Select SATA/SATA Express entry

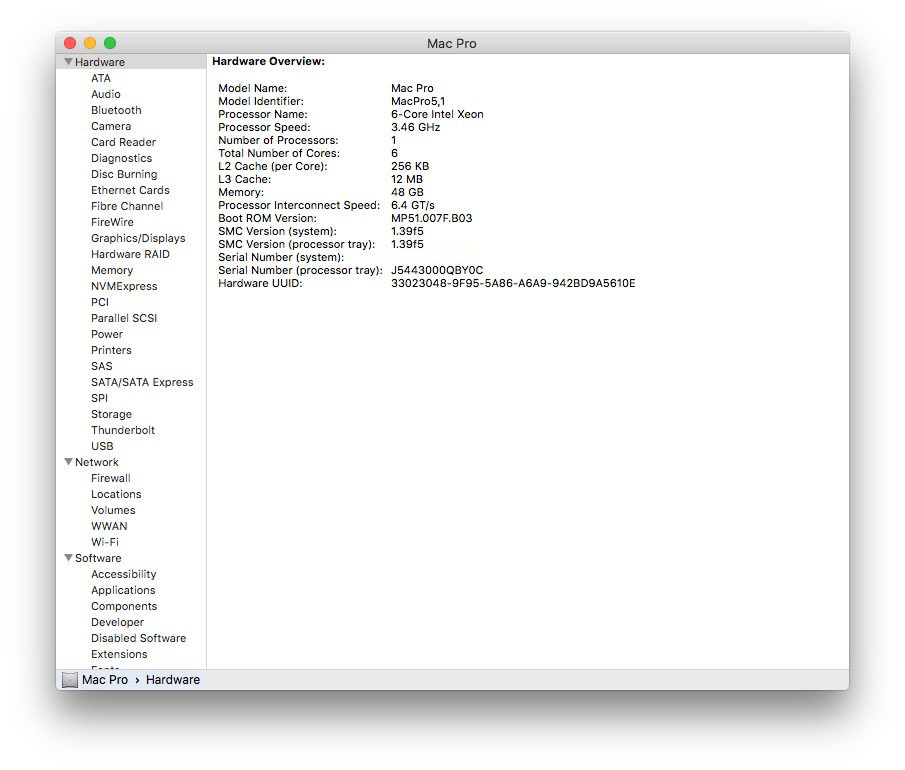tap(142, 382)
